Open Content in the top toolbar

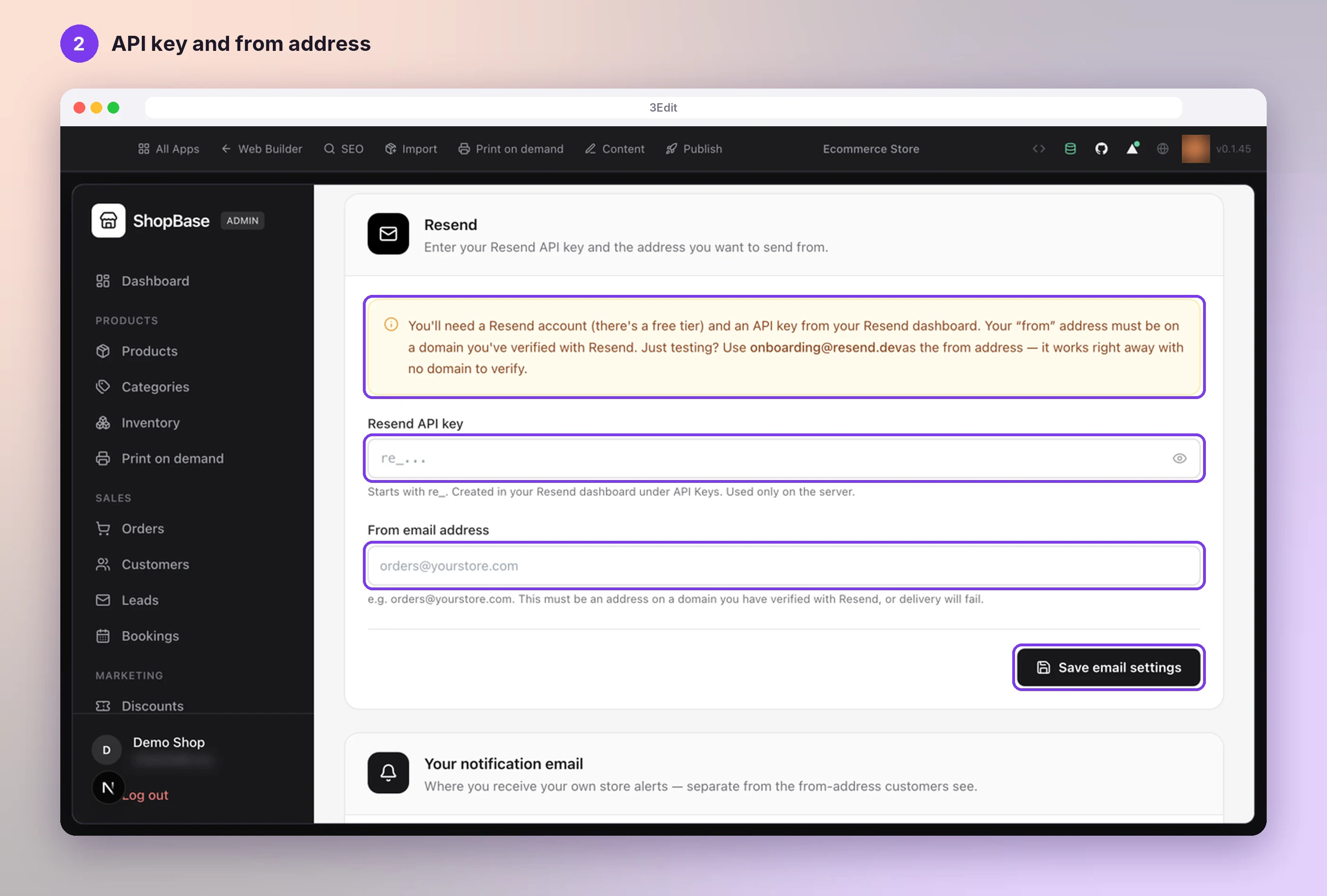[x=614, y=149]
